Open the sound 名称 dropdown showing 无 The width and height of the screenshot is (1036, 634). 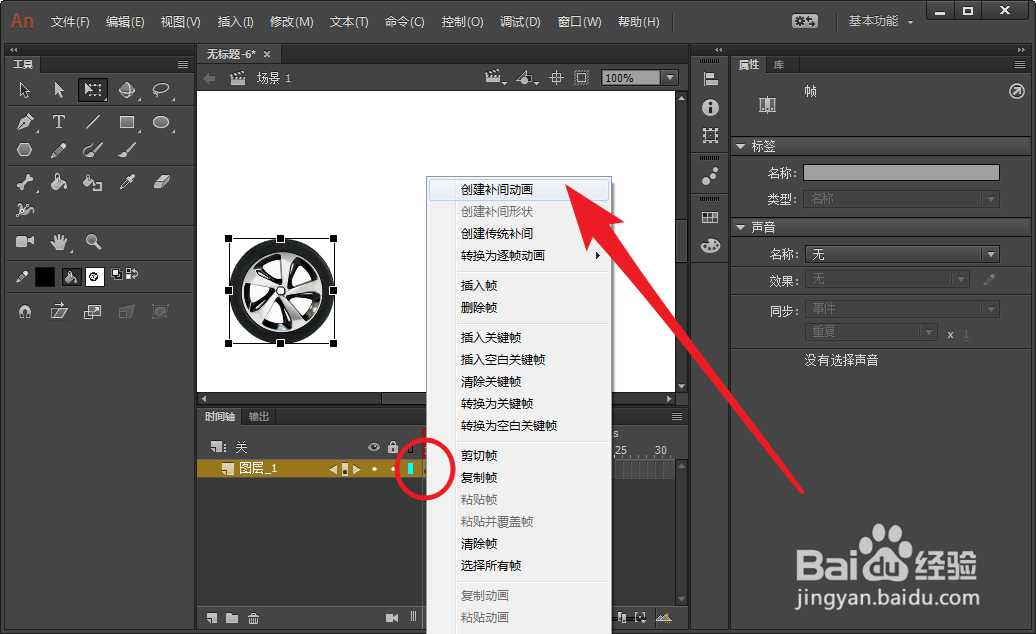901,254
